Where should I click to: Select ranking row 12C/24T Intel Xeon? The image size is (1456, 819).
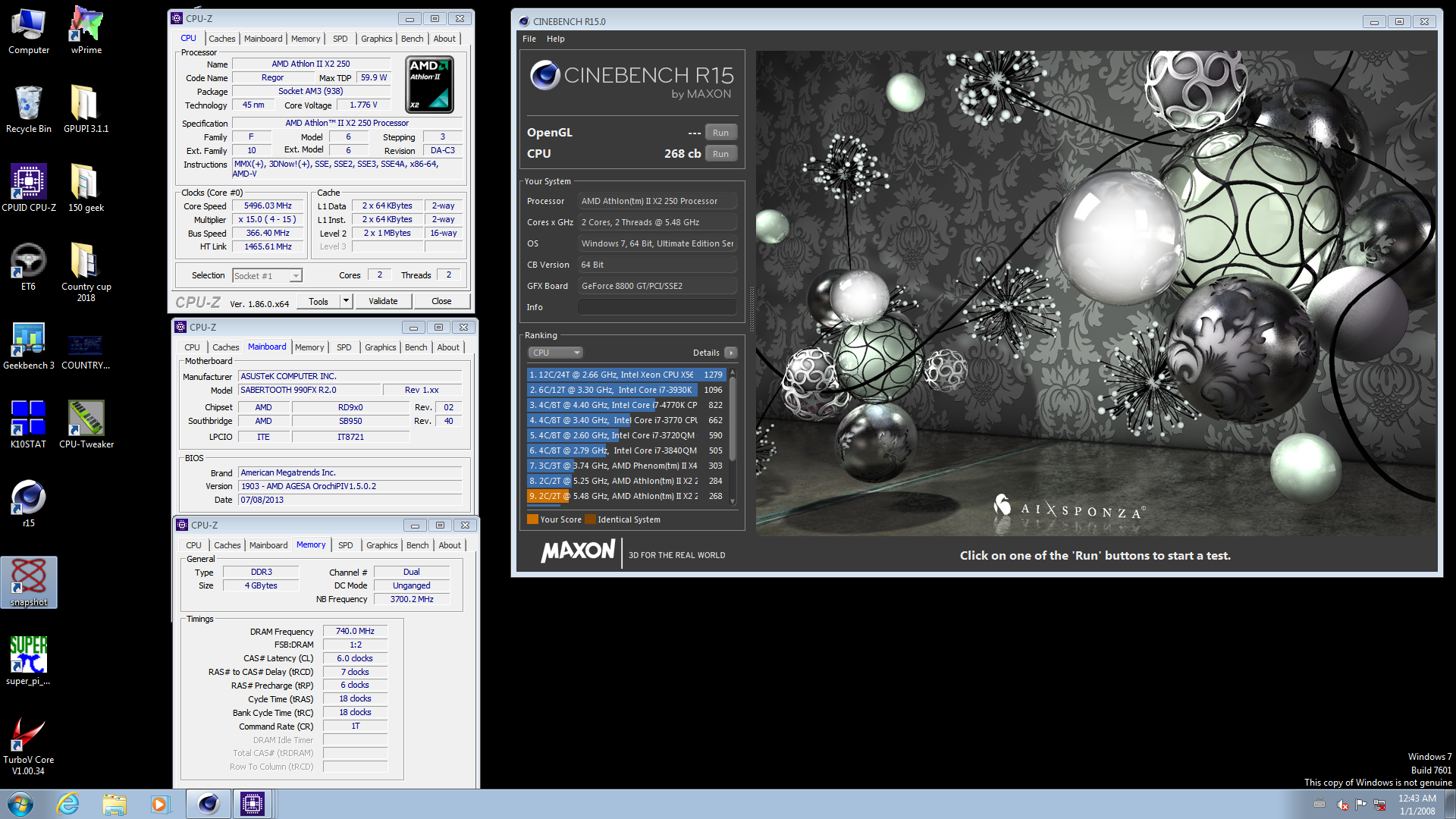626,375
